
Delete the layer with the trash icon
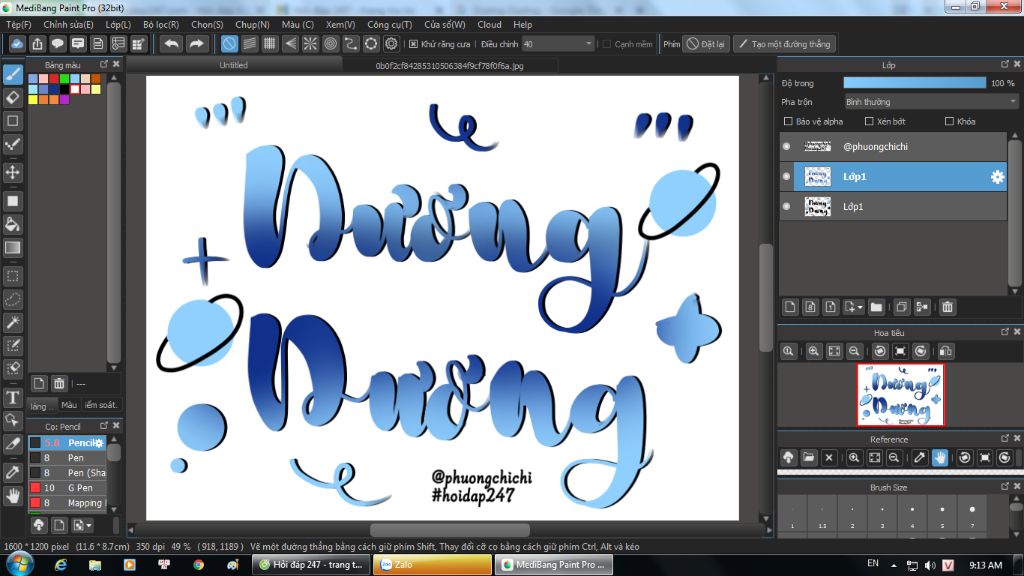948,307
